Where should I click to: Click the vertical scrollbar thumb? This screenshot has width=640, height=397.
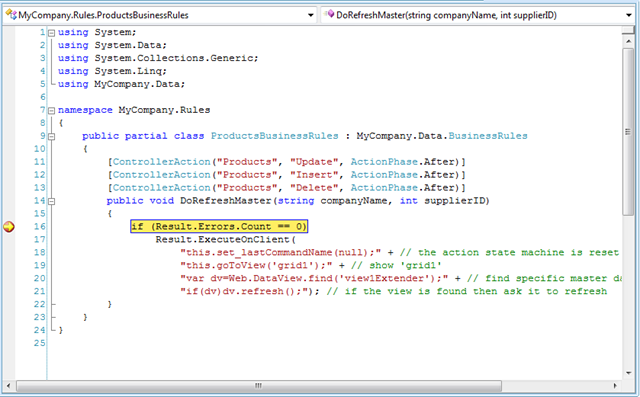(628, 131)
